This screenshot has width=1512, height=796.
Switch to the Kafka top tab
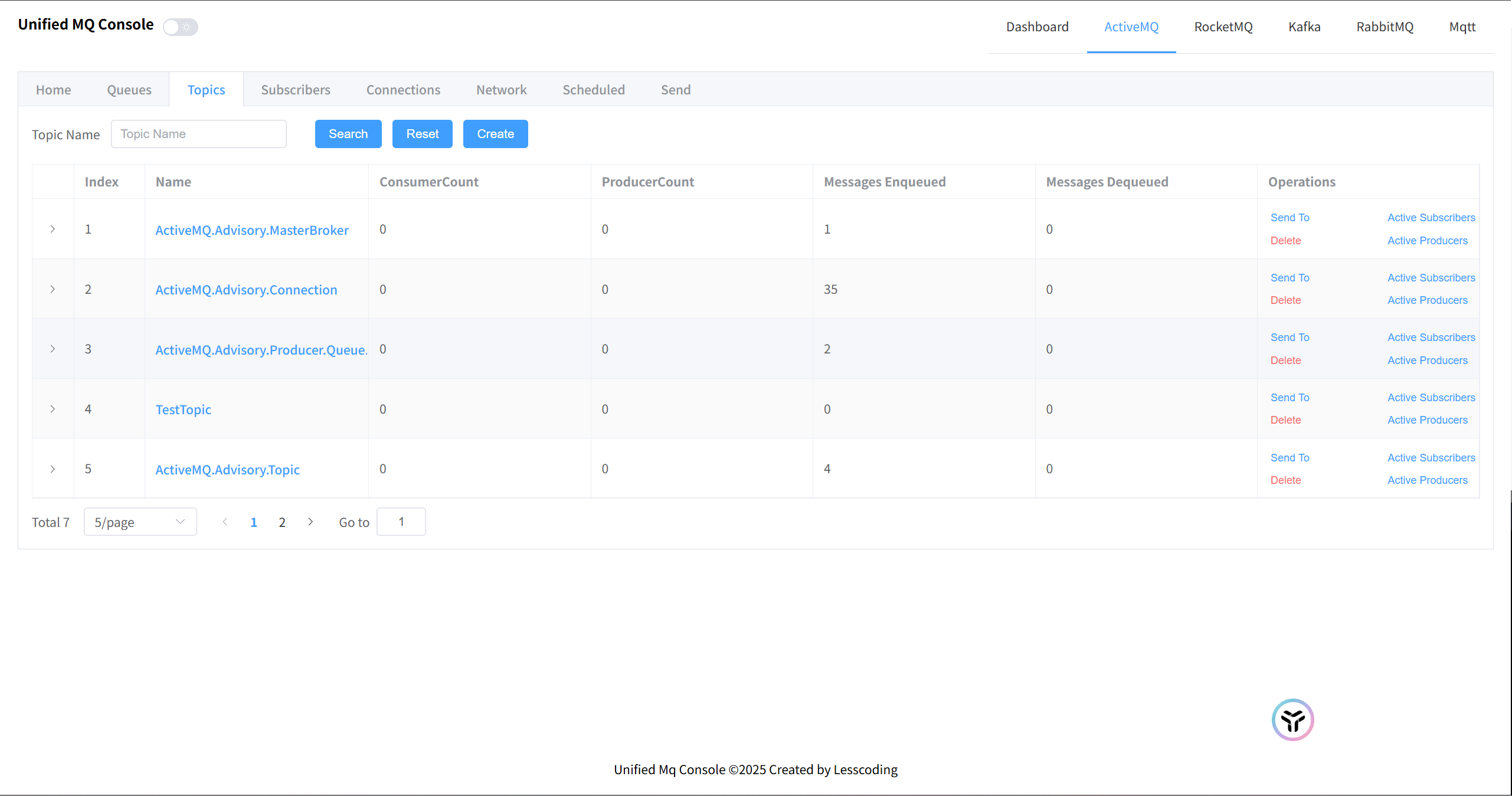1304,27
